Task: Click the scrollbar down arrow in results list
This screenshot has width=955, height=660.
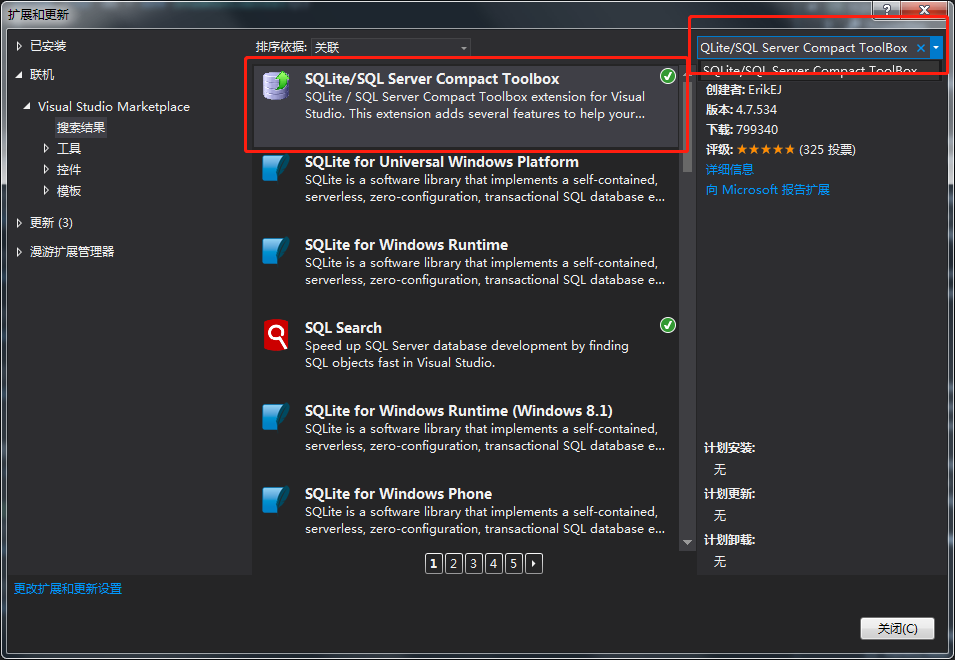Action: click(x=687, y=542)
